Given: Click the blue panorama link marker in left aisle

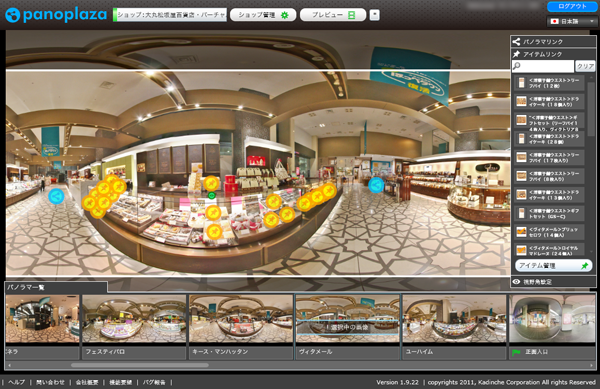Looking at the screenshot, I should coord(56,196).
